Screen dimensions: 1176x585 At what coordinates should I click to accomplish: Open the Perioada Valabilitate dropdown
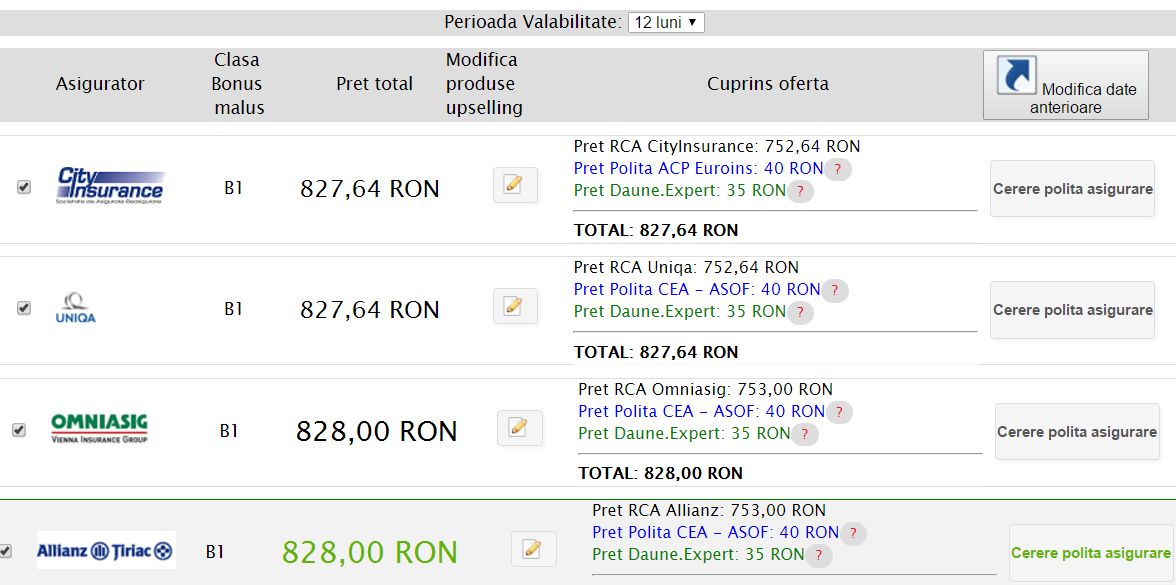666,22
